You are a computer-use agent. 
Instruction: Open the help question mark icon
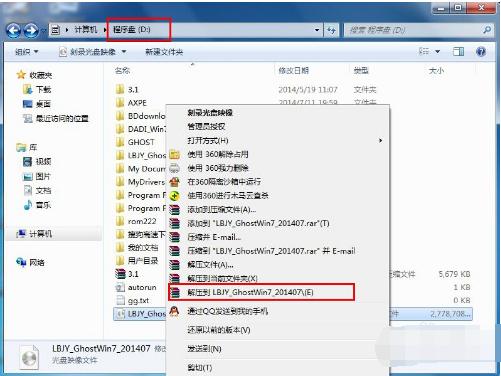(x=481, y=52)
